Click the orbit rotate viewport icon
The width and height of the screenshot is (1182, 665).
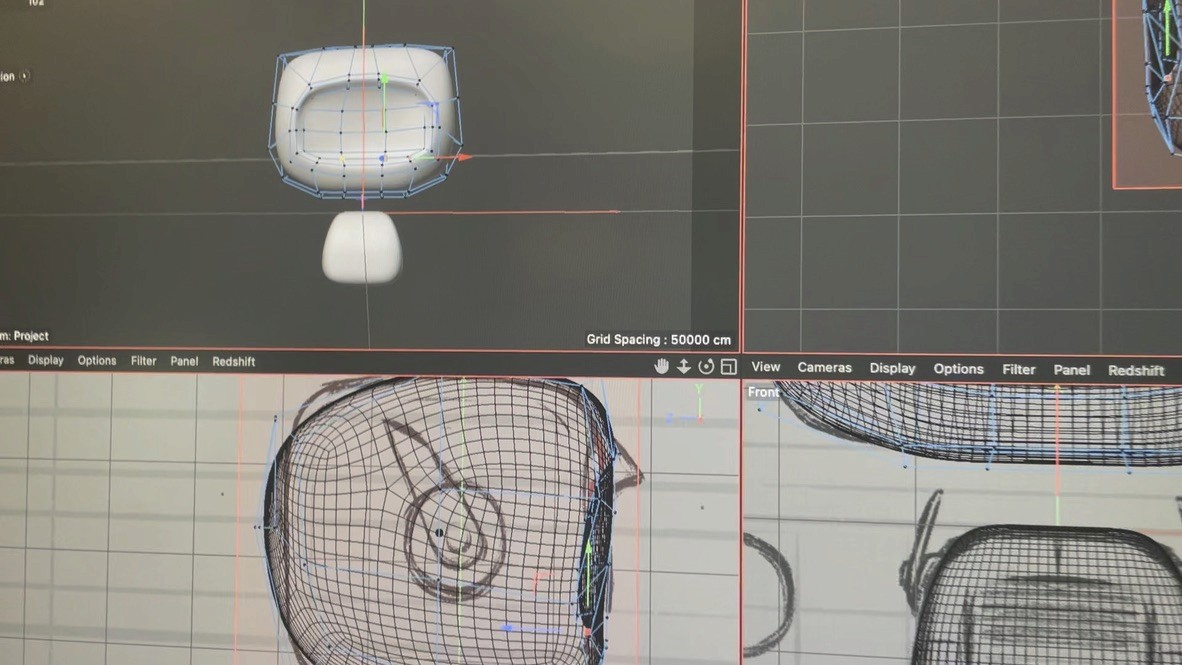[706, 366]
